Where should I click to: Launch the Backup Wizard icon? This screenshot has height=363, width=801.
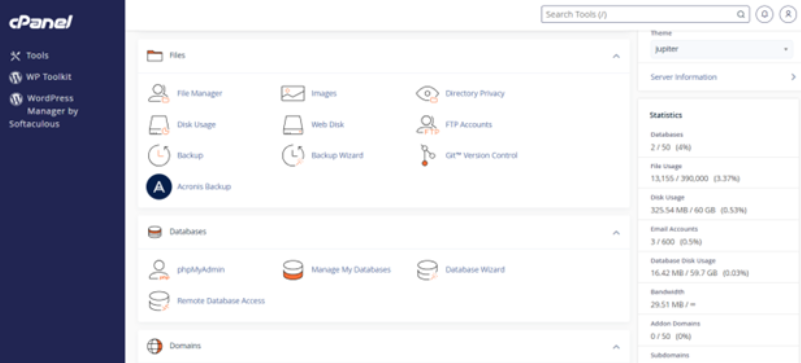[x=293, y=156]
